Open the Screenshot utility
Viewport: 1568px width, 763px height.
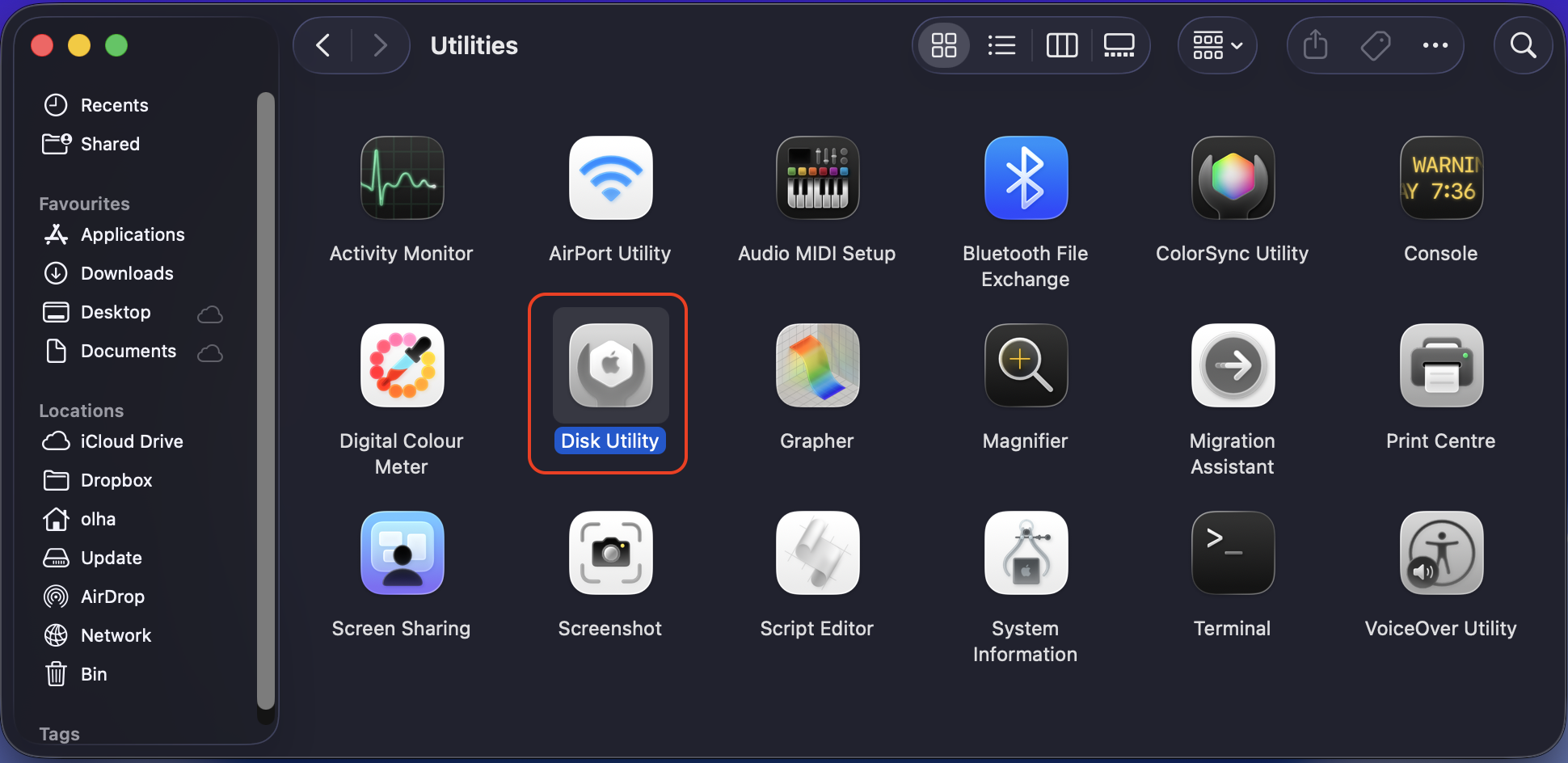click(610, 553)
